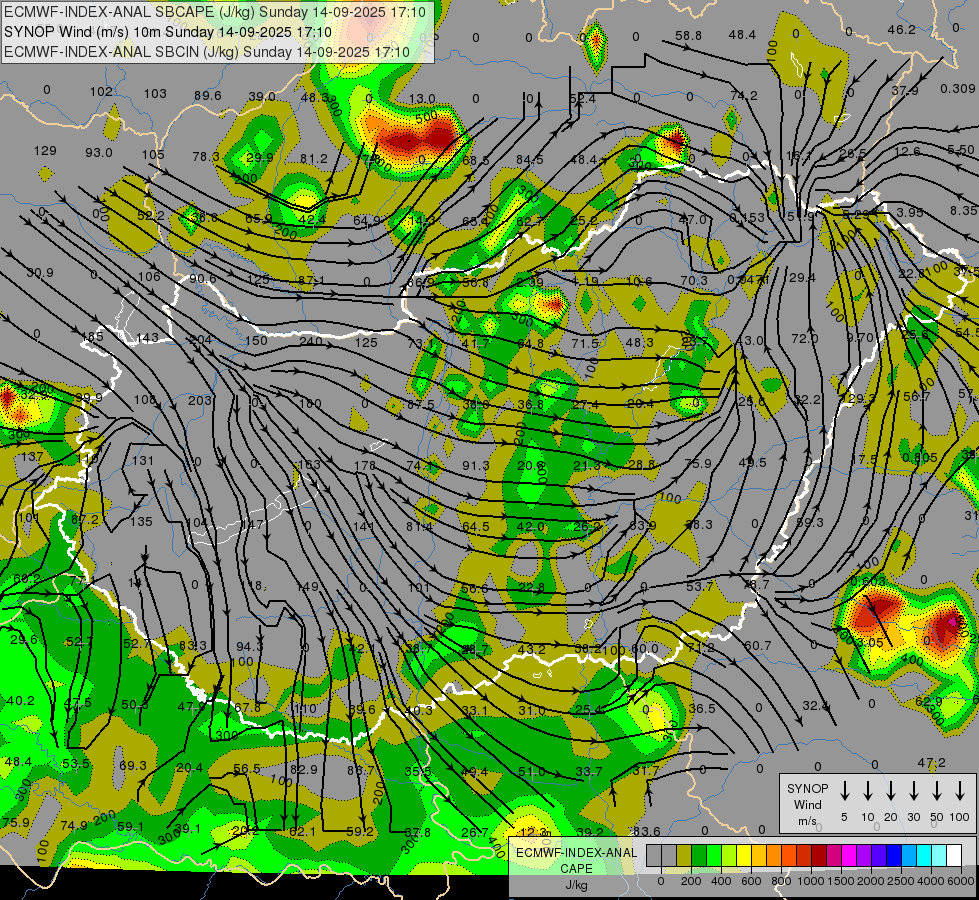Click the '2500' legend scale label

tap(901, 881)
